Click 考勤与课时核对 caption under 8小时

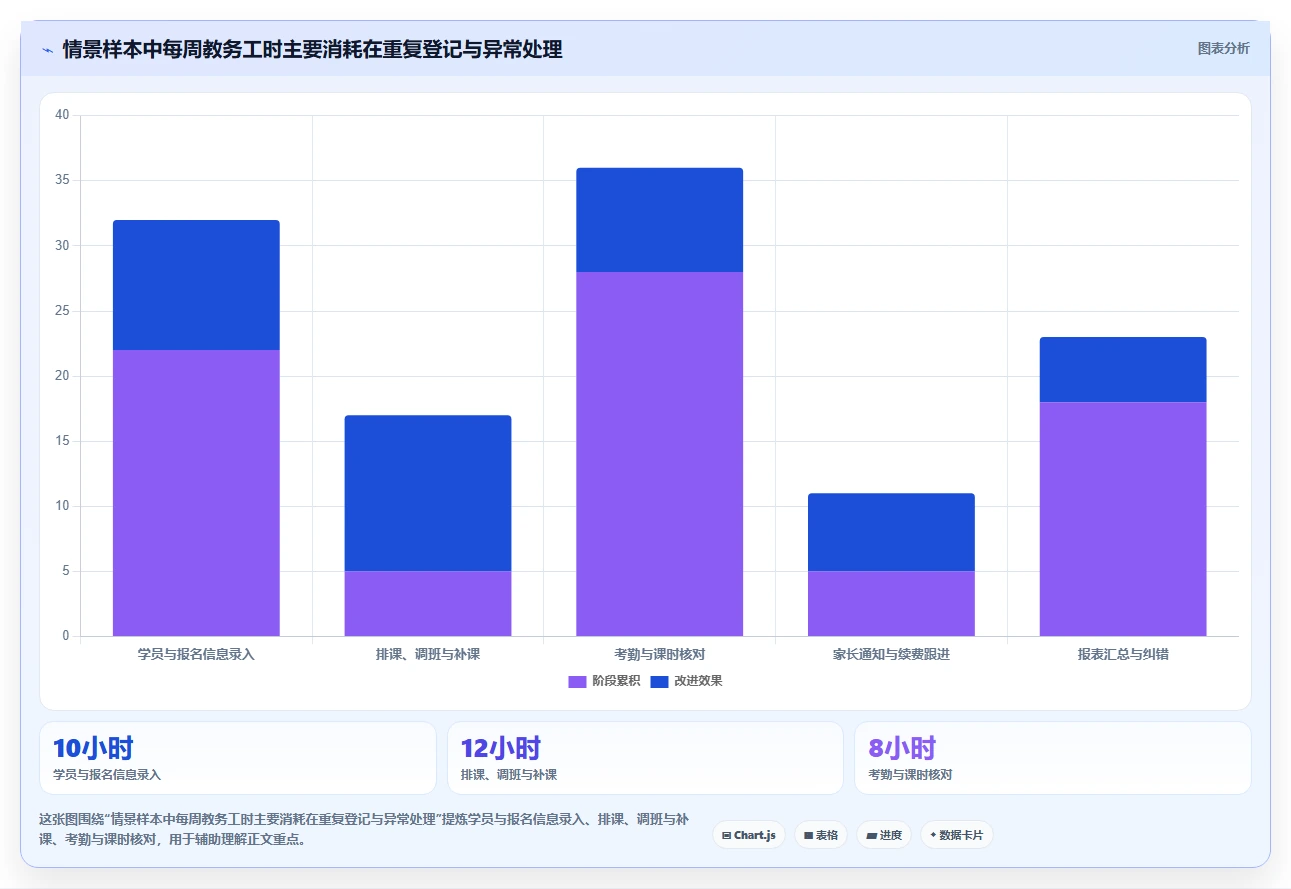[910, 775]
